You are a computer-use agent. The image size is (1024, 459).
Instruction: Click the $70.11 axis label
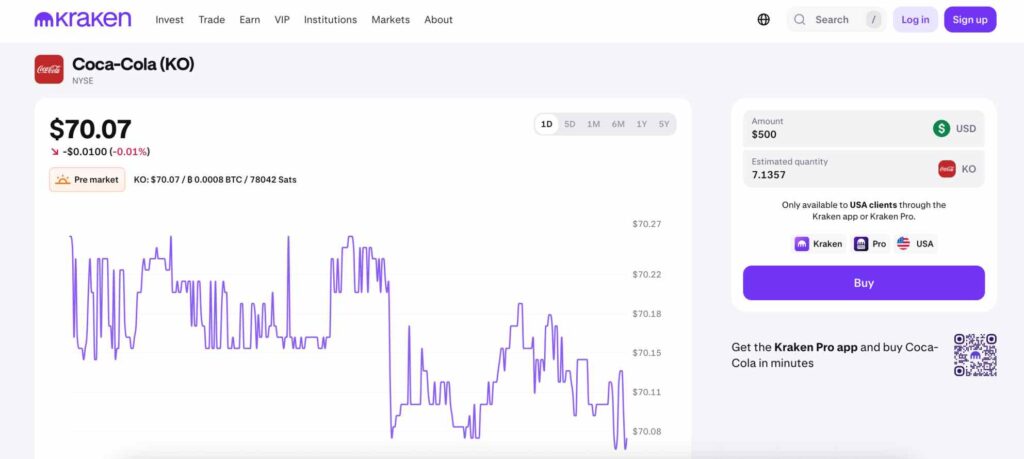point(647,392)
